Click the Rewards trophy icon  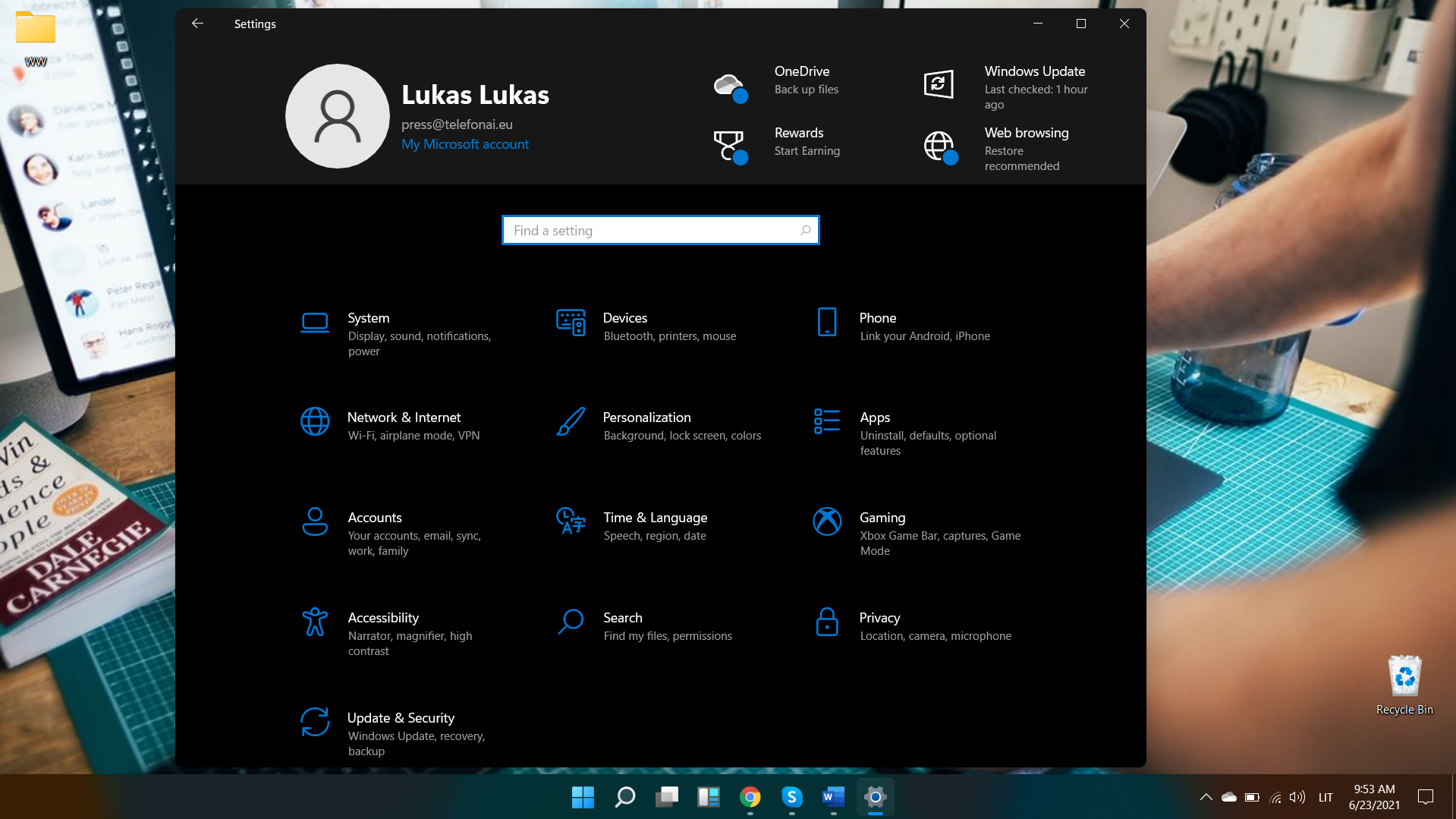coord(731,146)
